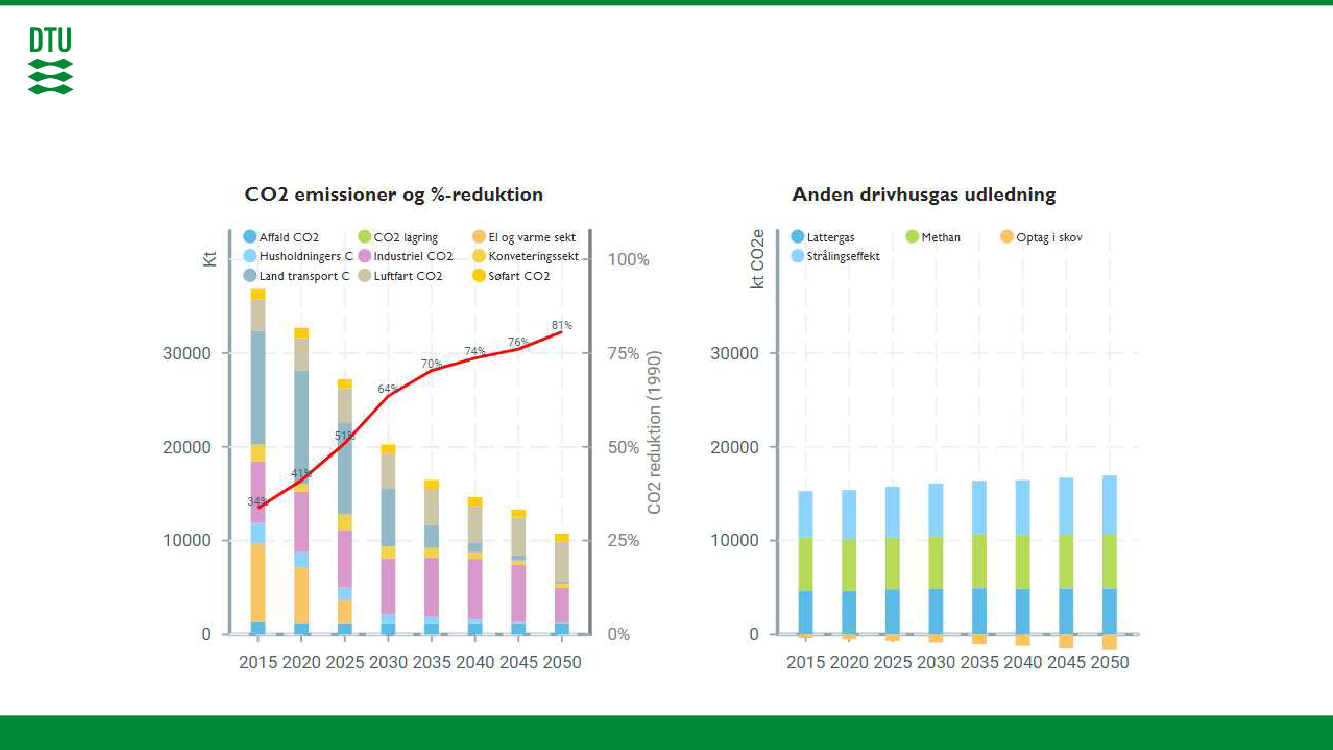
Task: Click the 2035 bar in CO2 emissions chart
Action: tap(431, 557)
